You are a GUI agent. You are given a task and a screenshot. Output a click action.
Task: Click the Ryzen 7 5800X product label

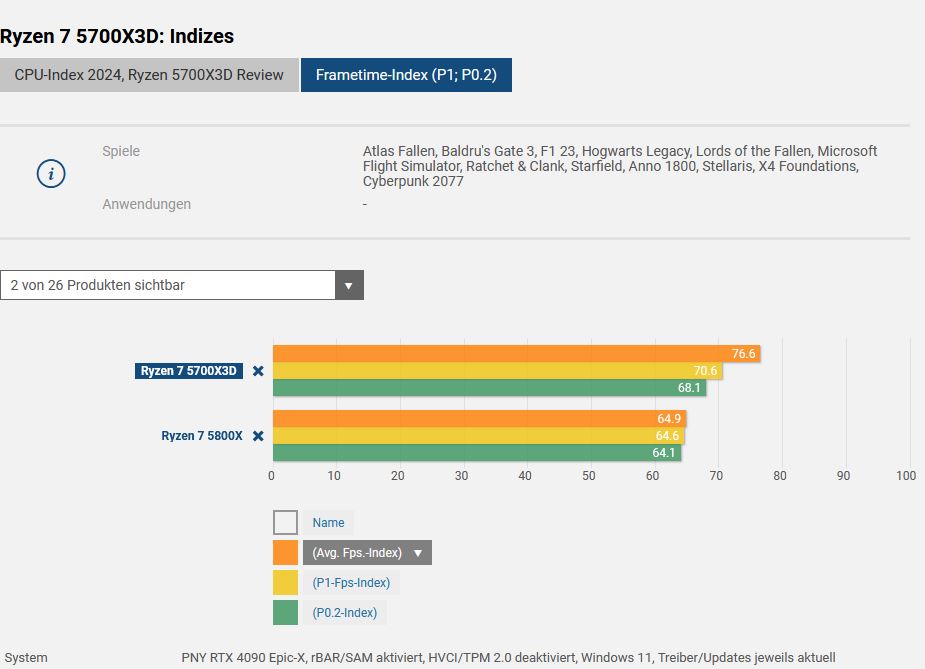coord(202,436)
